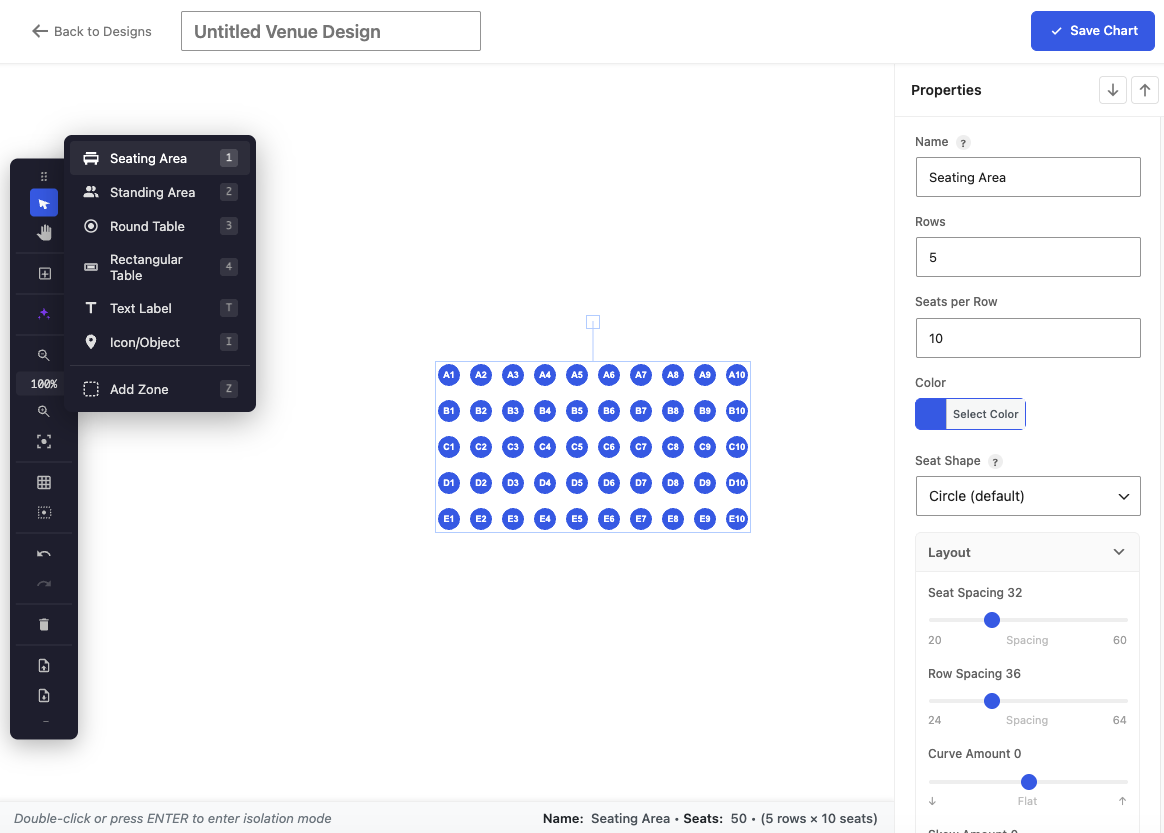Screen dimensions: 1164x833
Task: Collapse the Layout section chevron
Action: pos(1119,552)
